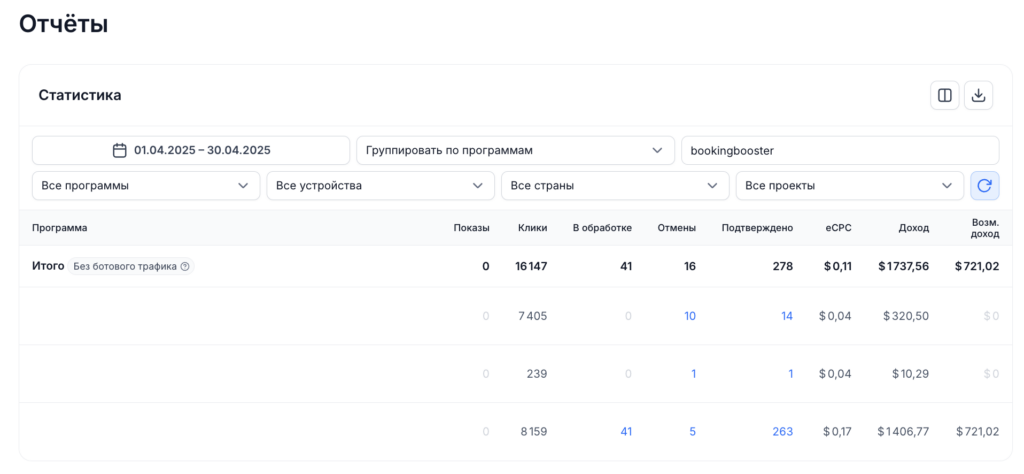1024x474 pixels.
Task: Click the Подтверждено column header
Action: [757, 228]
